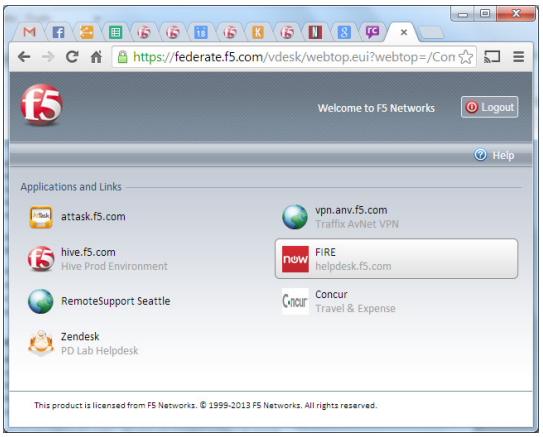Open vpn.anv.f5.com VPN link
This screenshot has height=437, width=543.
351,210
